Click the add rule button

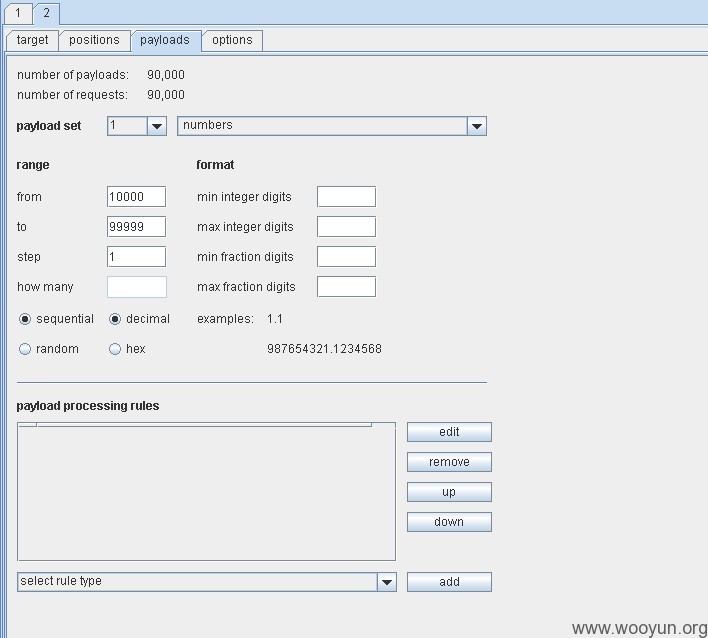point(449,582)
